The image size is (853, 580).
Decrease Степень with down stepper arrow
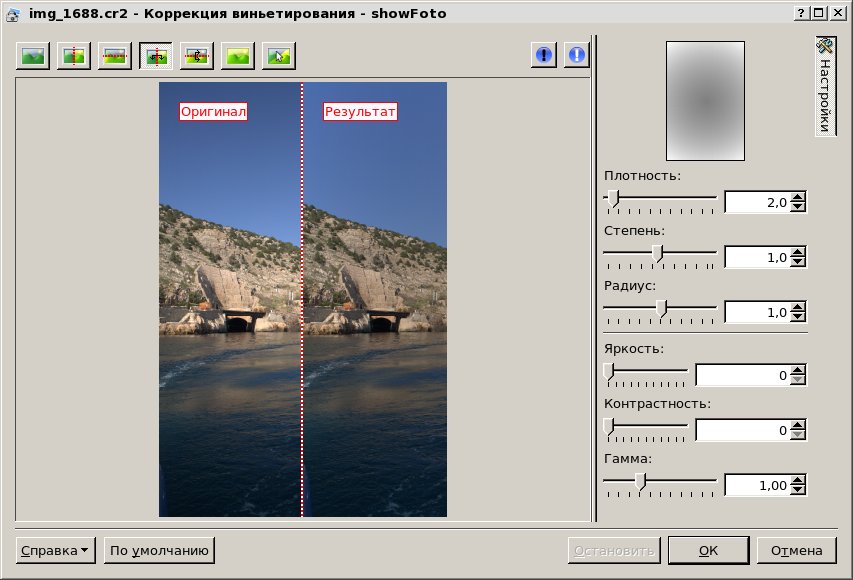[798, 262]
